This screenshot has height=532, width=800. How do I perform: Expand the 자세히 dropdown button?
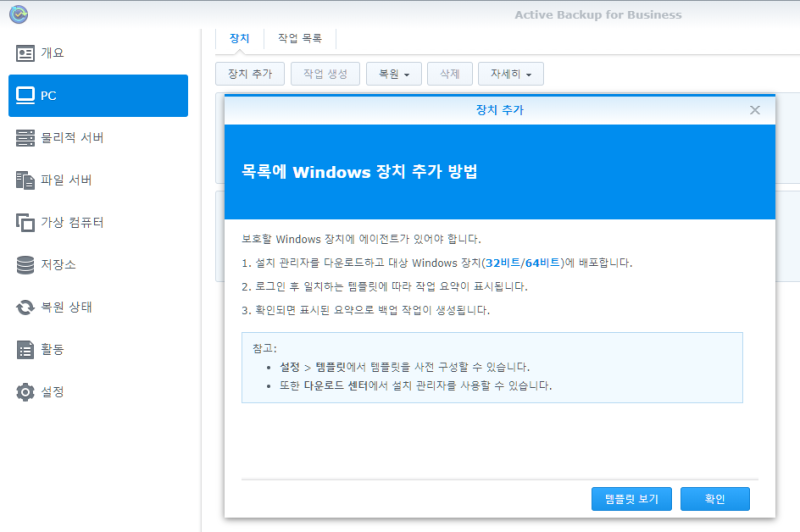(x=511, y=74)
